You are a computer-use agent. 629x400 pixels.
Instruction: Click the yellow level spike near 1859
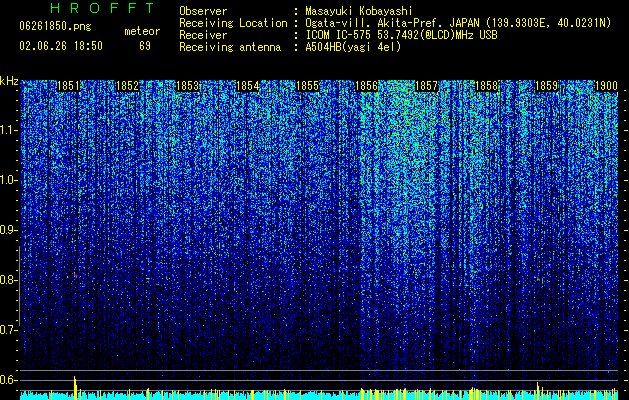[538, 391]
